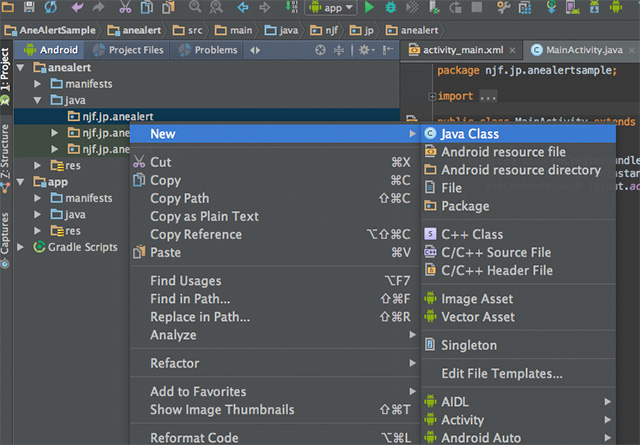
Task: Navigate Forward with the right arrow icon
Action: [x=264, y=7]
